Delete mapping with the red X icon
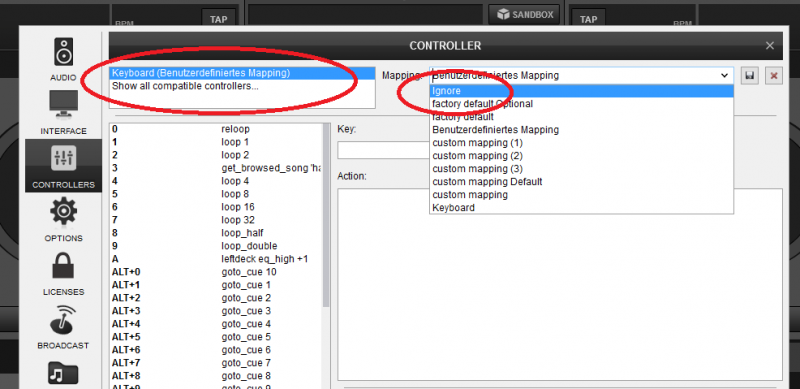 pos(774,76)
